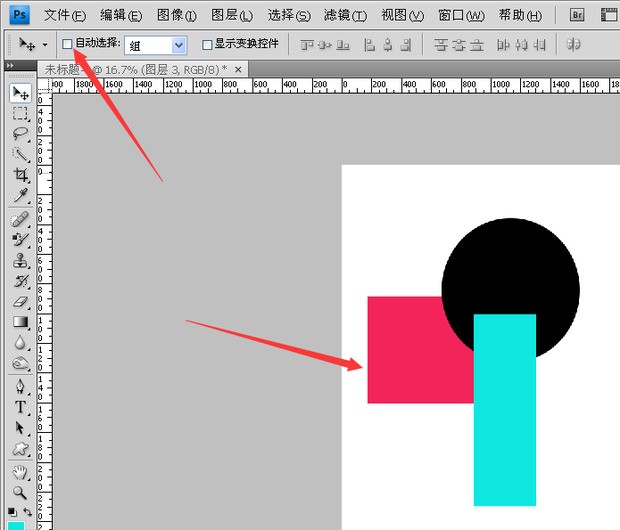Choose the Eyedropper tool
This screenshot has width=620, height=530.
[x=20, y=194]
